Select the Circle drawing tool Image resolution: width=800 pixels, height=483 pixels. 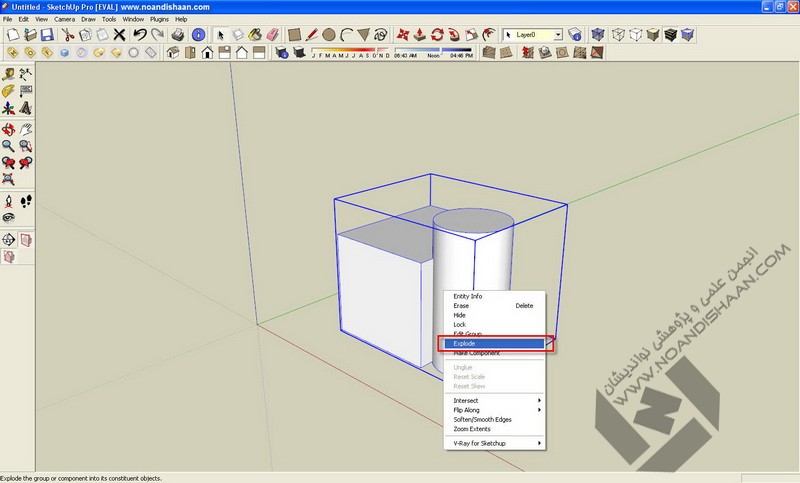click(328, 34)
